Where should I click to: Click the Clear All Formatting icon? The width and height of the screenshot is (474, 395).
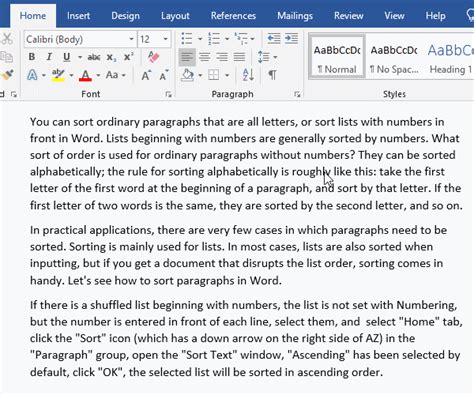[153, 57]
